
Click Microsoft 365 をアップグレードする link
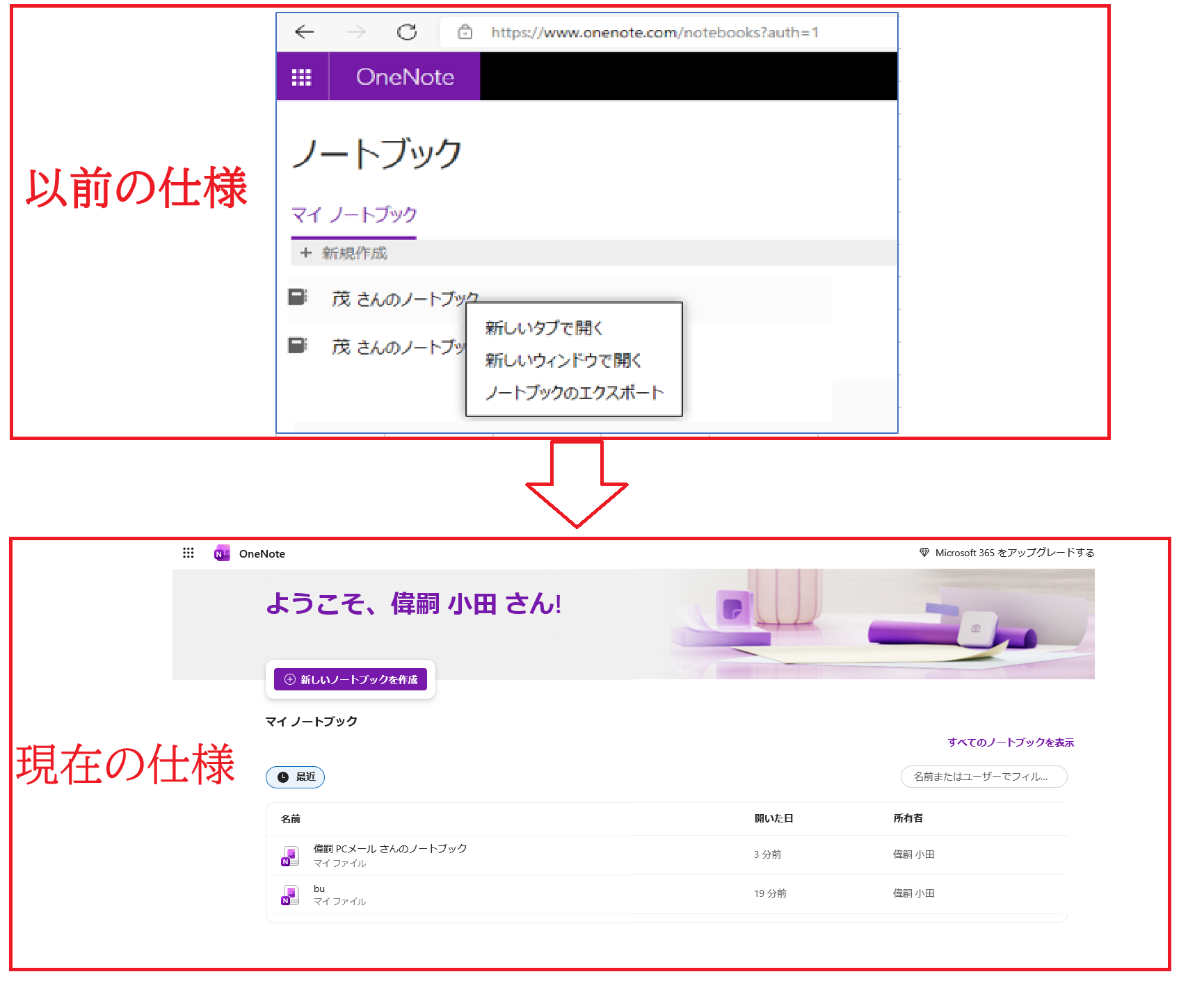point(1015,553)
